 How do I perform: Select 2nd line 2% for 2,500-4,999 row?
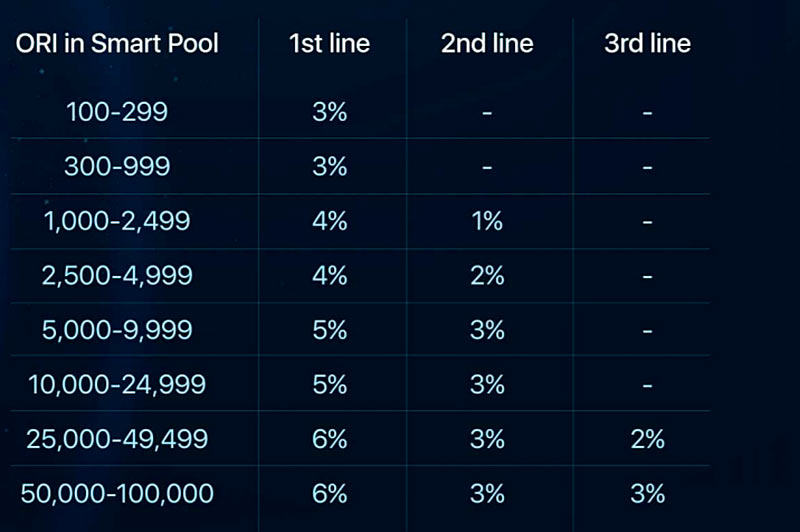[x=487, y=275]
